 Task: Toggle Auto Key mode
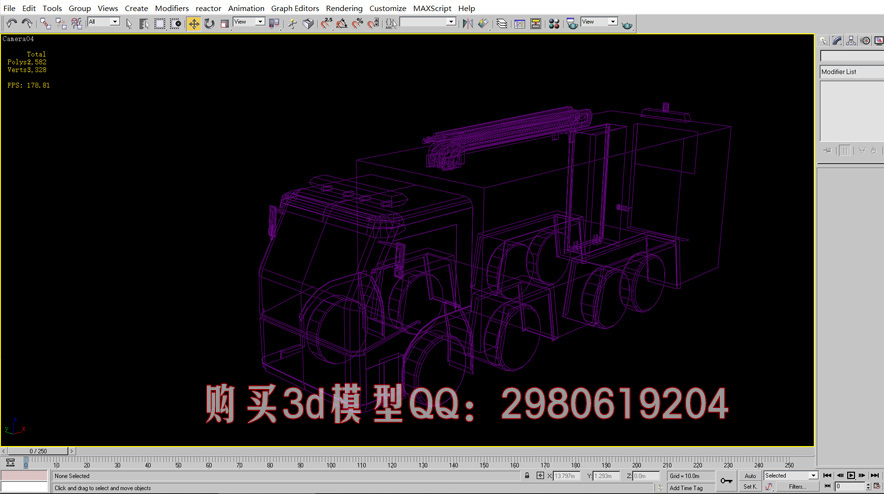[750, 475]
